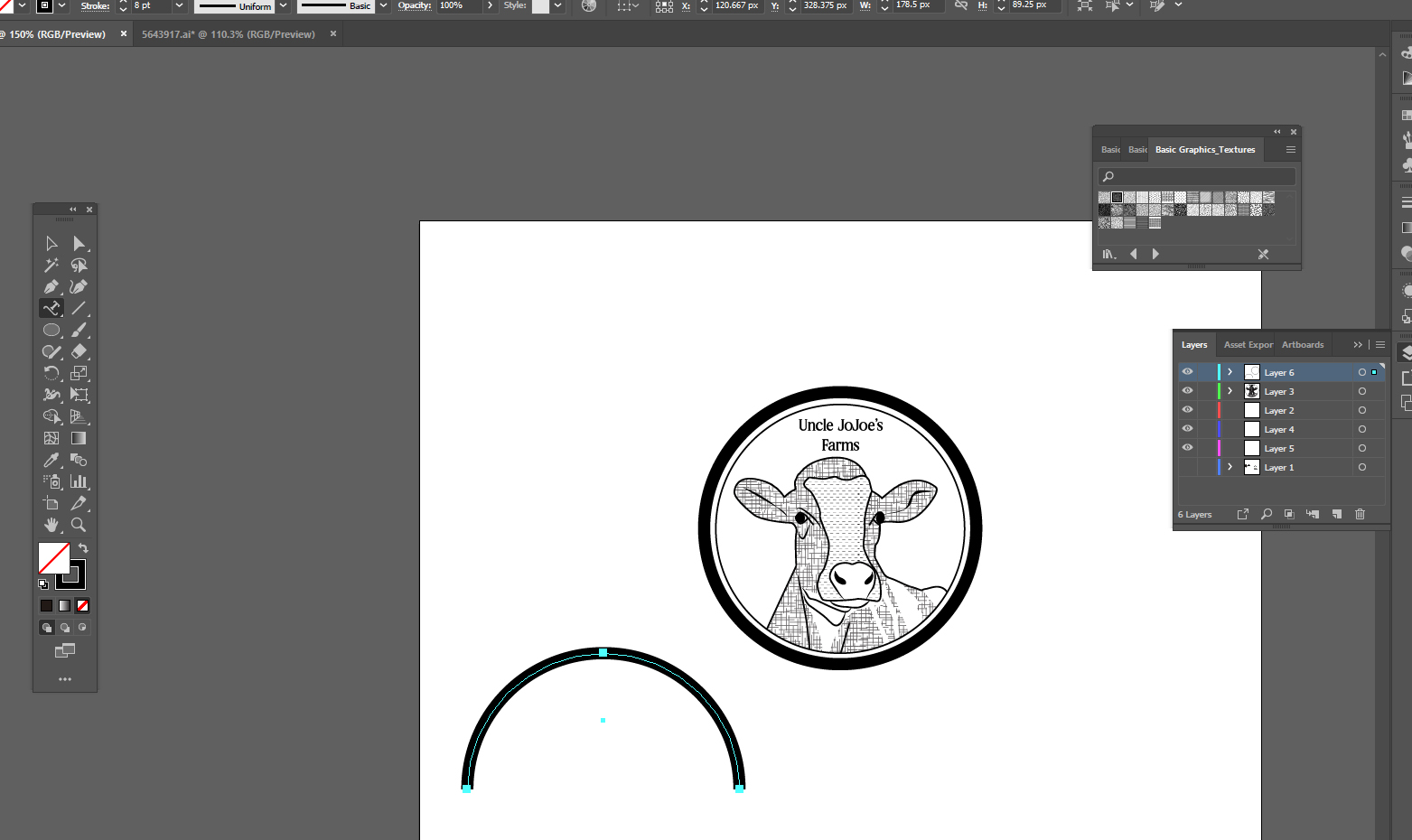Open the Graphic Style dropdown arrow
The height and width of the screenshot is (840, 1412).
pyautogui.click(x=558, y=5)
